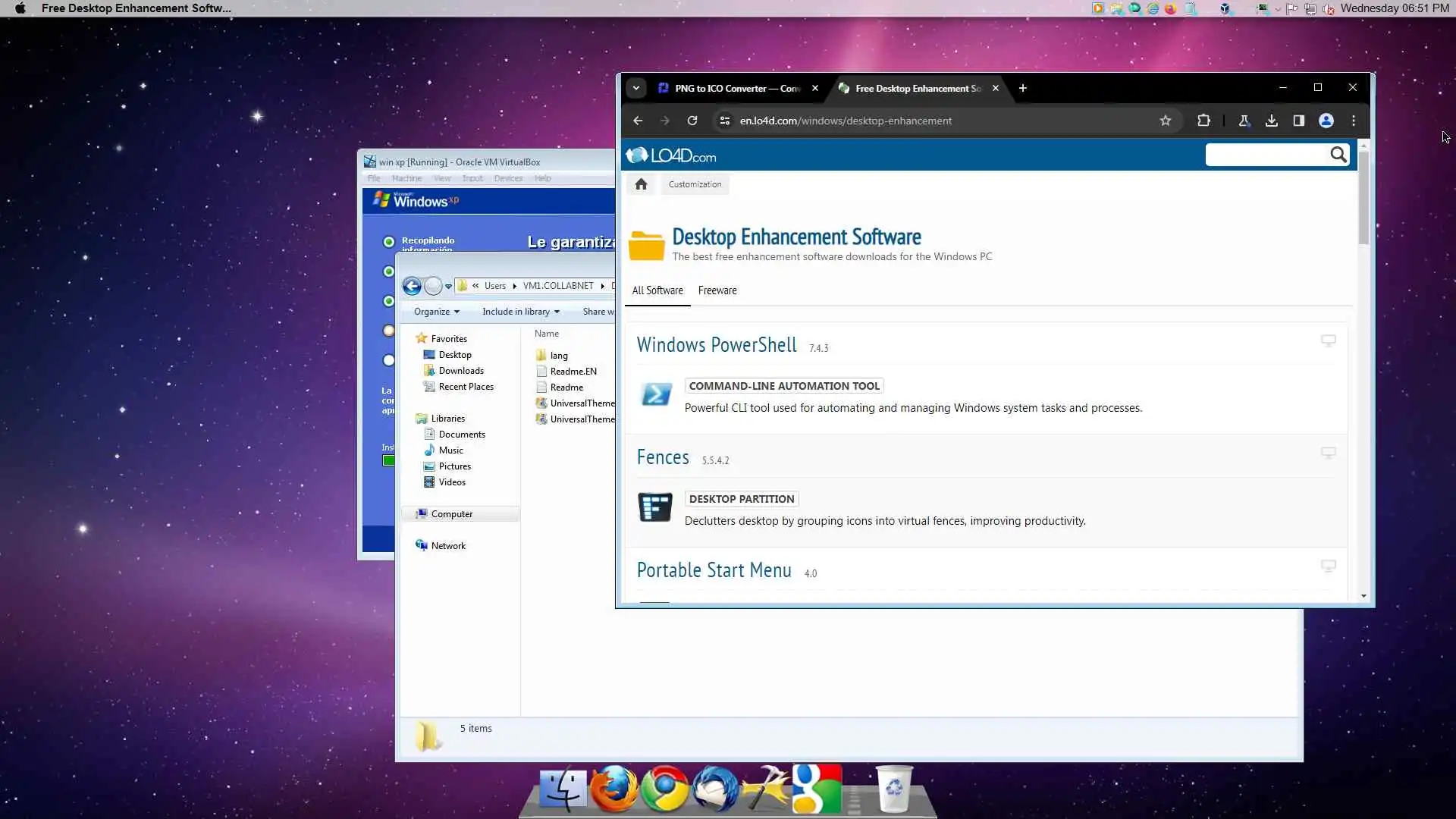Open the Fences software link
Viewport: 1456px width, 819px height.
tap(663, 458)
